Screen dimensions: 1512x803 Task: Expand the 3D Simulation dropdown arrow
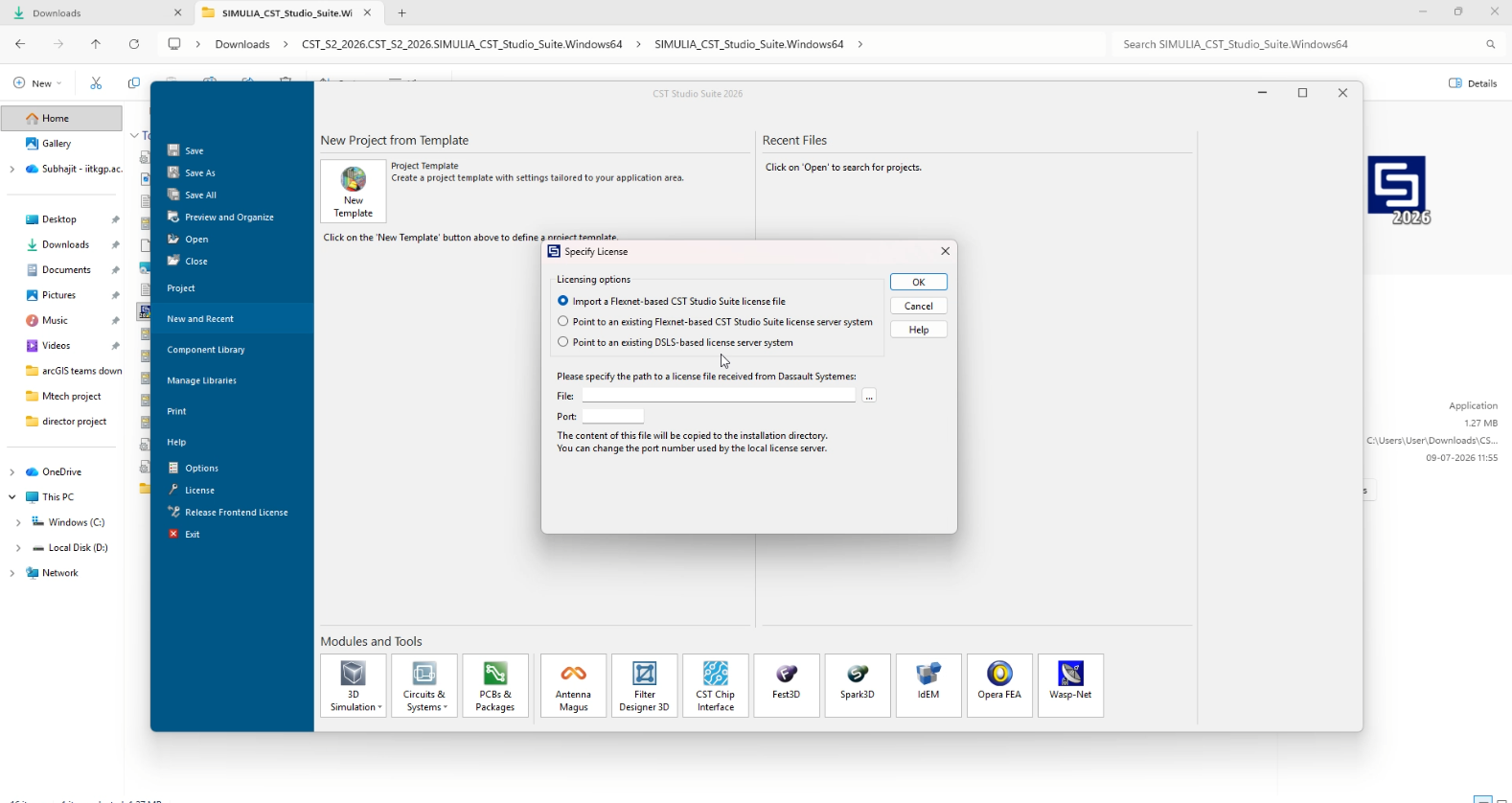point(380,708)
